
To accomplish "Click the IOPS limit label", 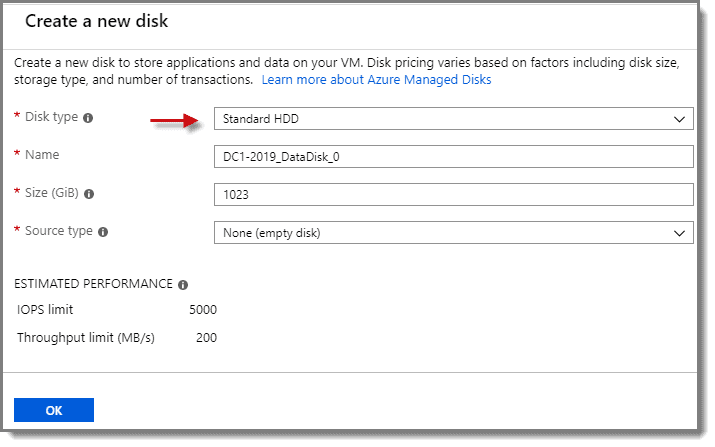I will [x=45, y=310].
